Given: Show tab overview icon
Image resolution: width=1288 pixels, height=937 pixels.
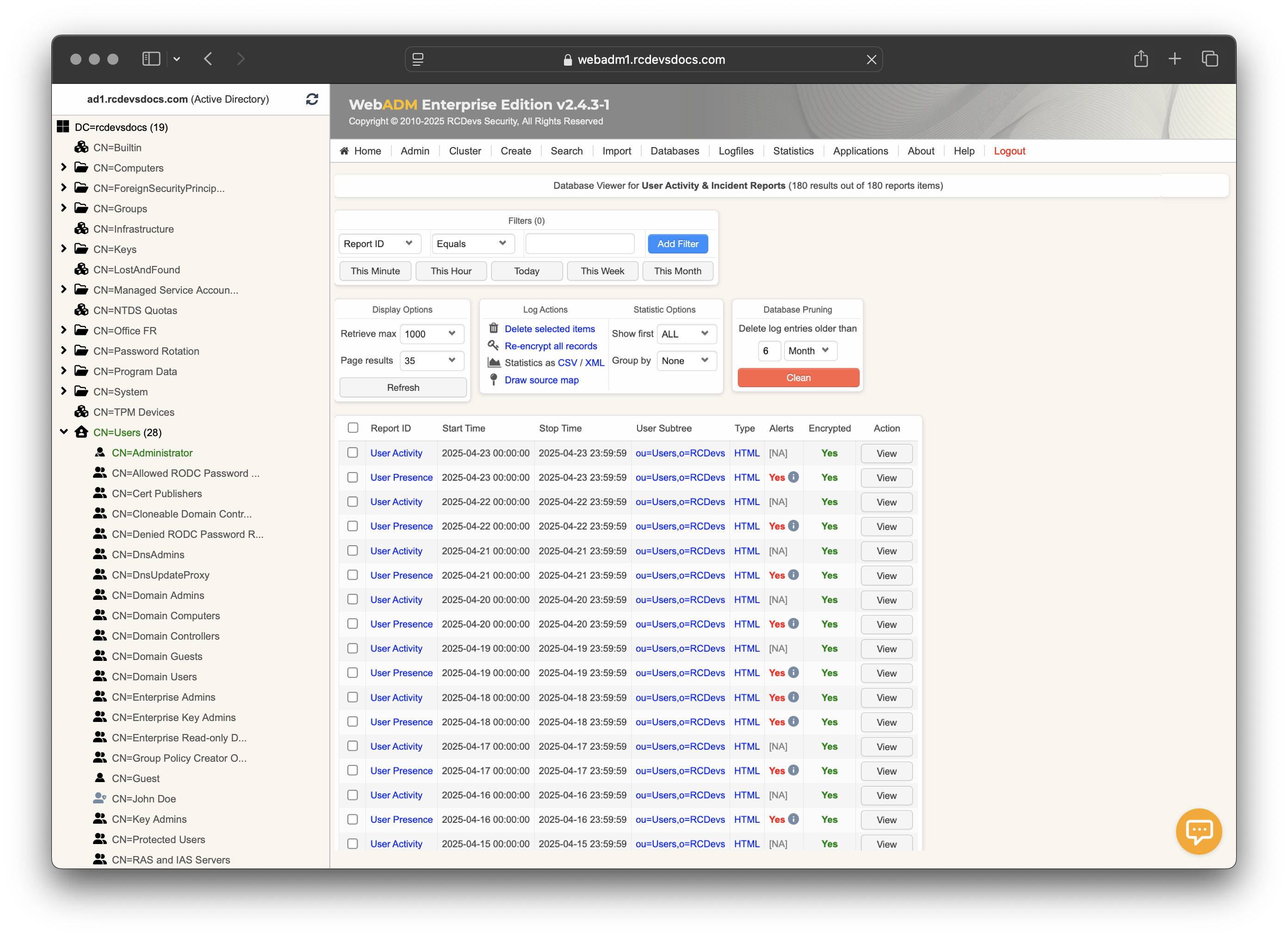Looking at the screenshot, I should click(x=1210, y=58).
